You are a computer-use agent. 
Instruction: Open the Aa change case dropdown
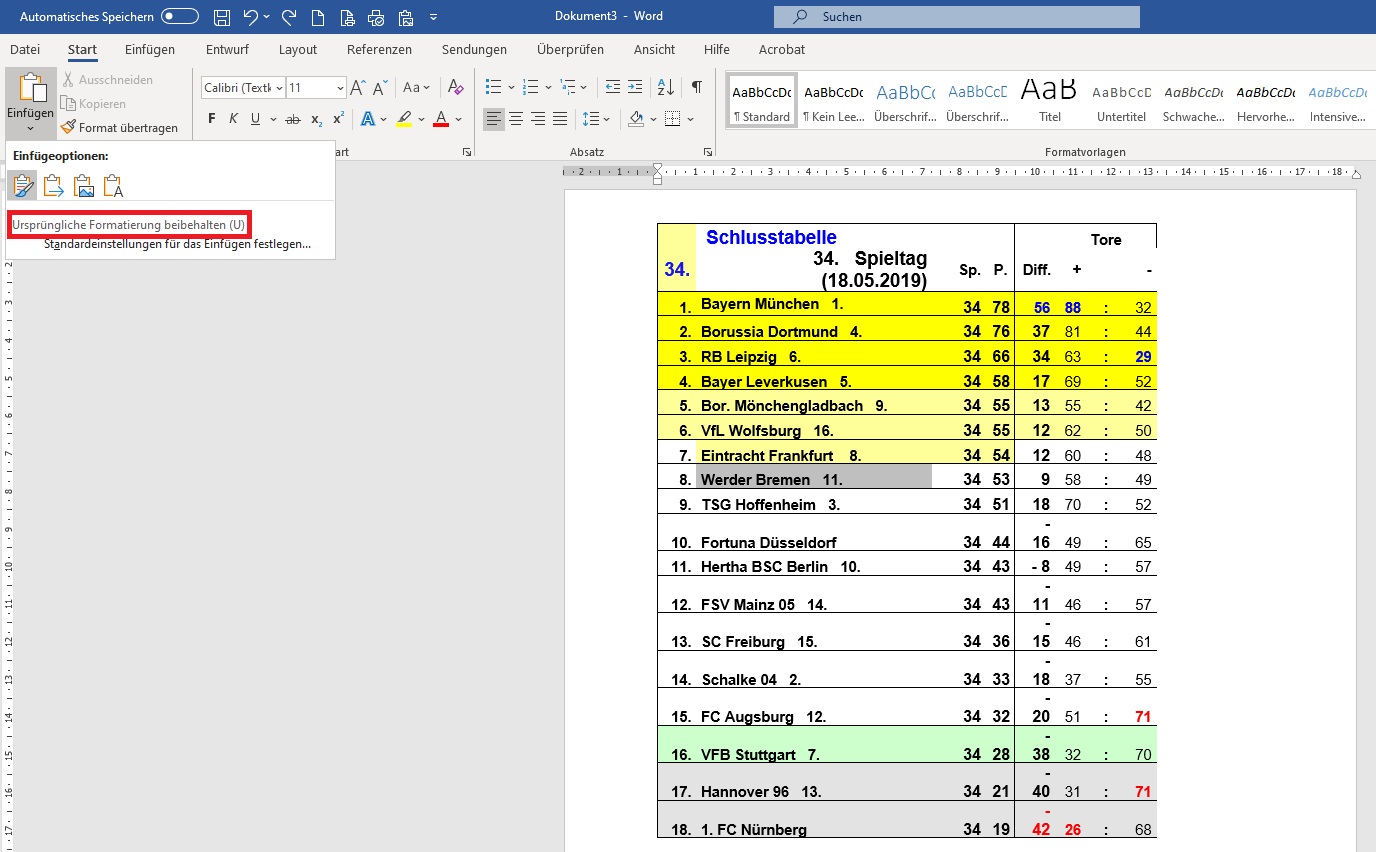[x=418, y=88]
